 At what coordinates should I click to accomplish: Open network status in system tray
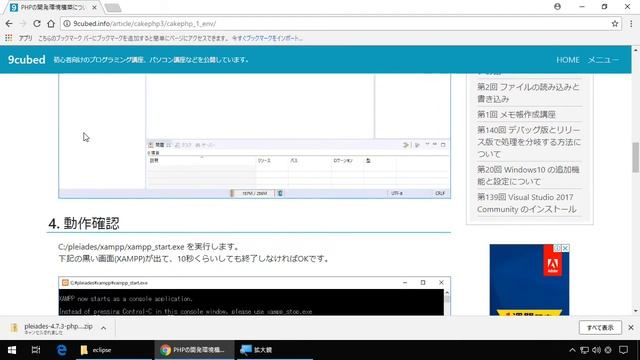[x=584, y=350]
